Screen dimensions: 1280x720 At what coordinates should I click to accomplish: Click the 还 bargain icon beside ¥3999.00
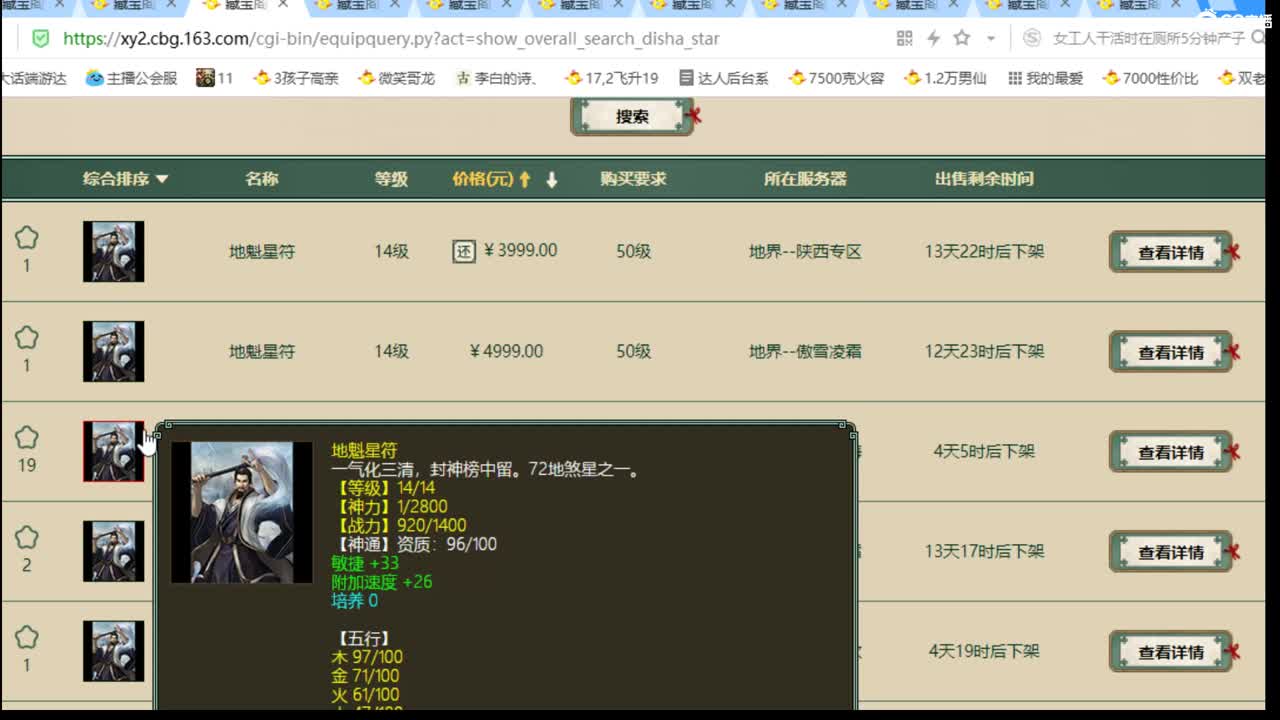pos(463,251)
